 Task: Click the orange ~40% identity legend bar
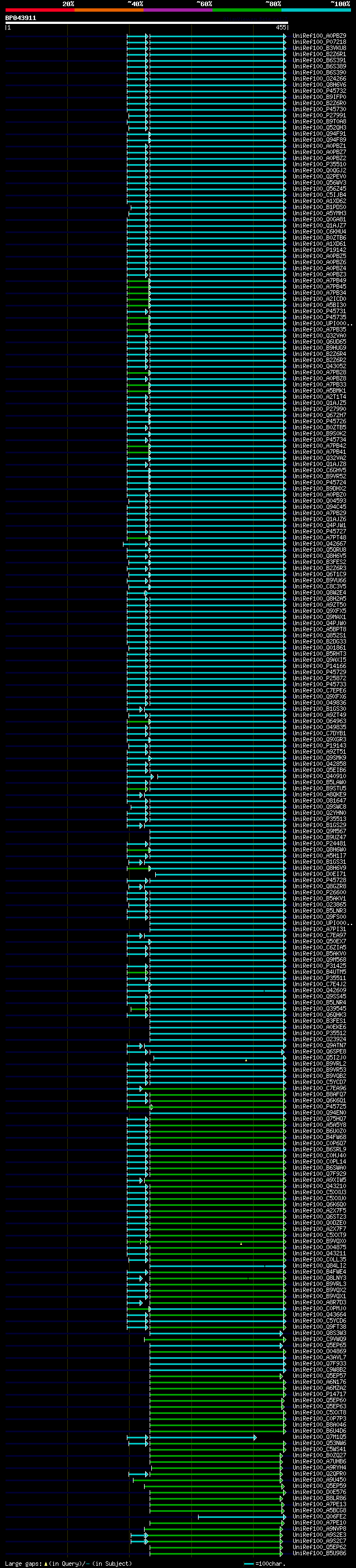pos(109,10)
